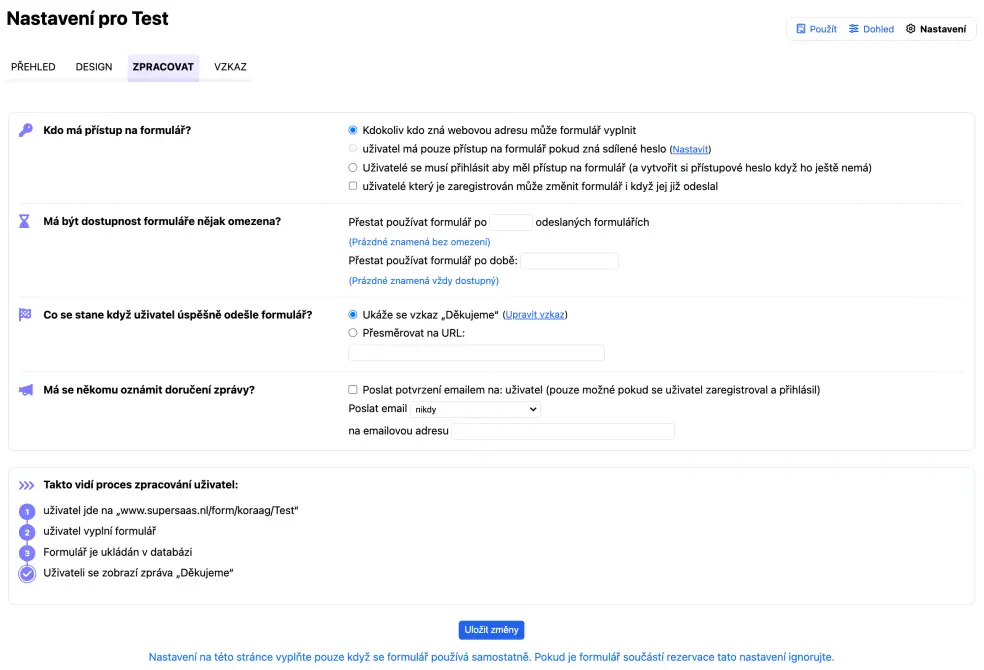
Task: Click the checkered flag icon for submission result
Action: (x=25, y=314)
